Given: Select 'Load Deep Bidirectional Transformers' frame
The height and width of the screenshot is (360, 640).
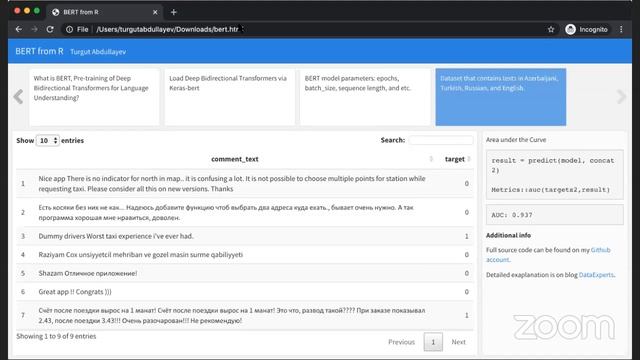Looking at the screenshot, I should 230,97.
